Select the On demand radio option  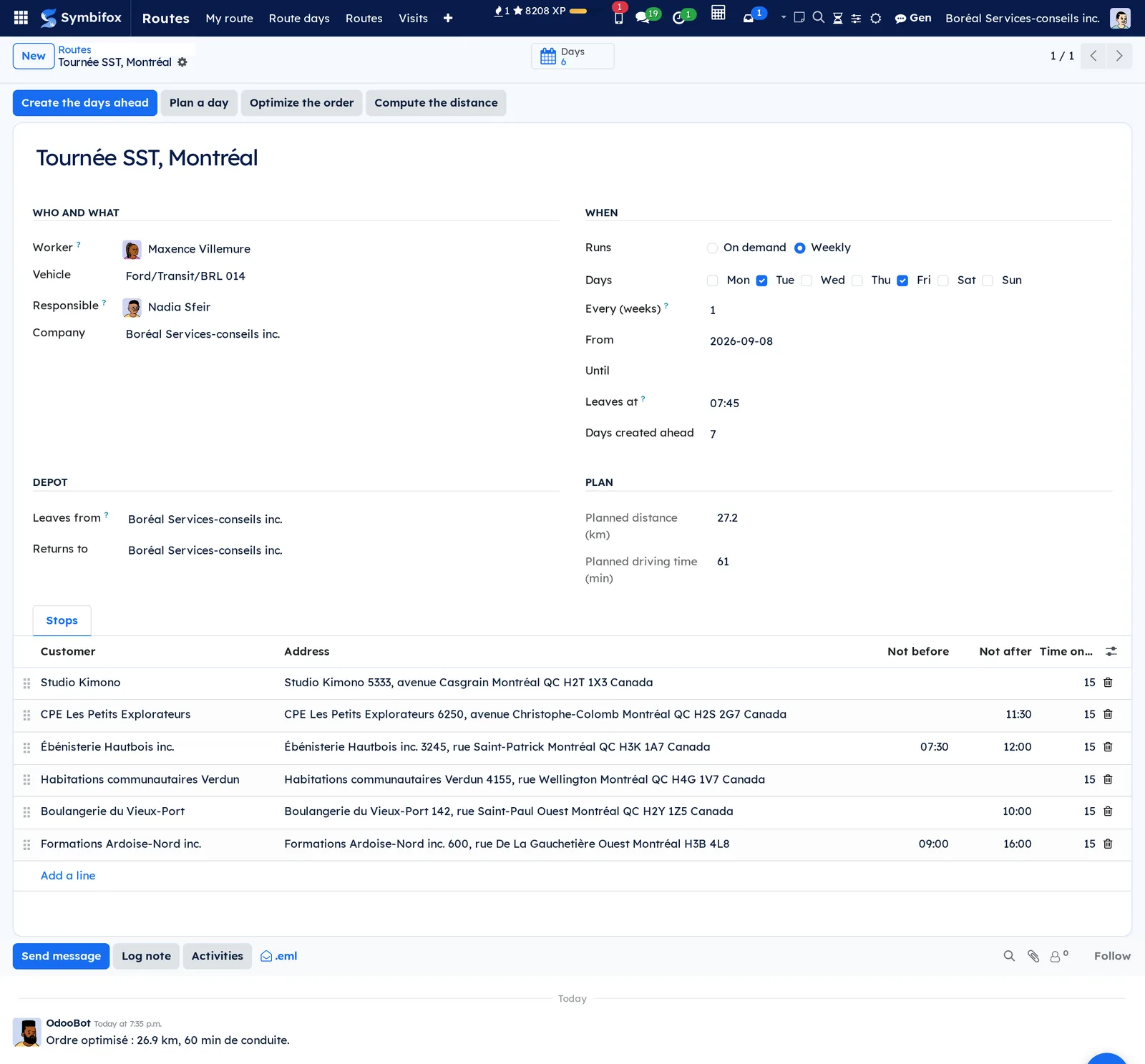[x=712, y=248]
